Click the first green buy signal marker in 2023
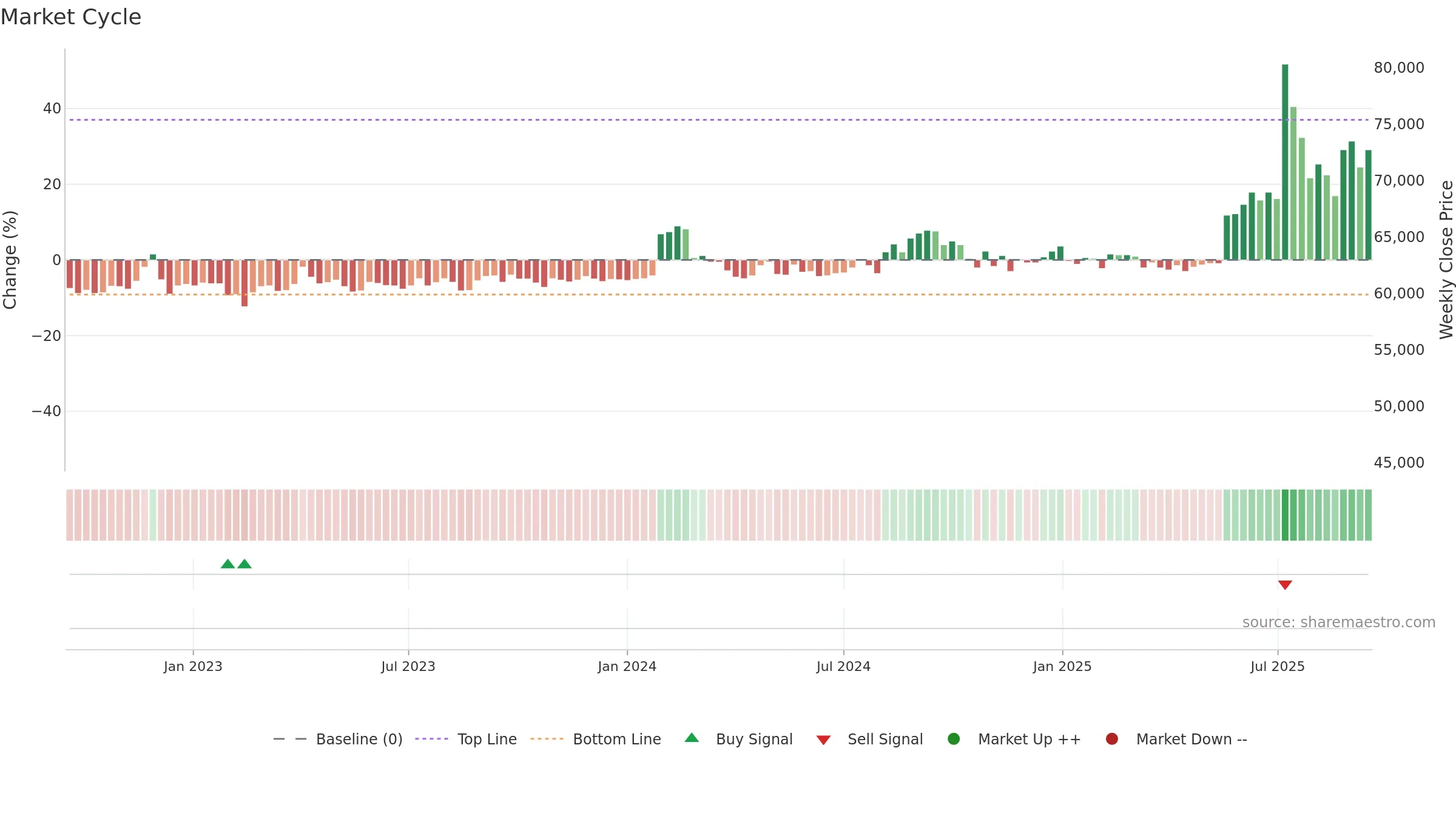The width and height of the screenshot is (1456, 819). click(227, 564)
